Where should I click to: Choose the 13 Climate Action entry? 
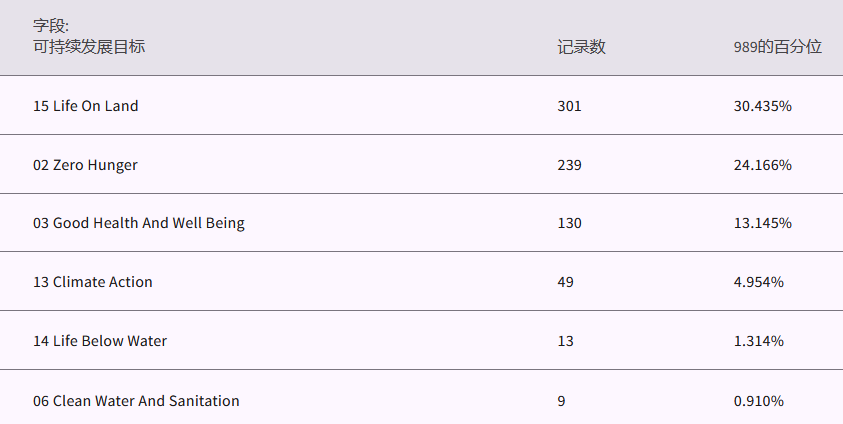(93, 282)
